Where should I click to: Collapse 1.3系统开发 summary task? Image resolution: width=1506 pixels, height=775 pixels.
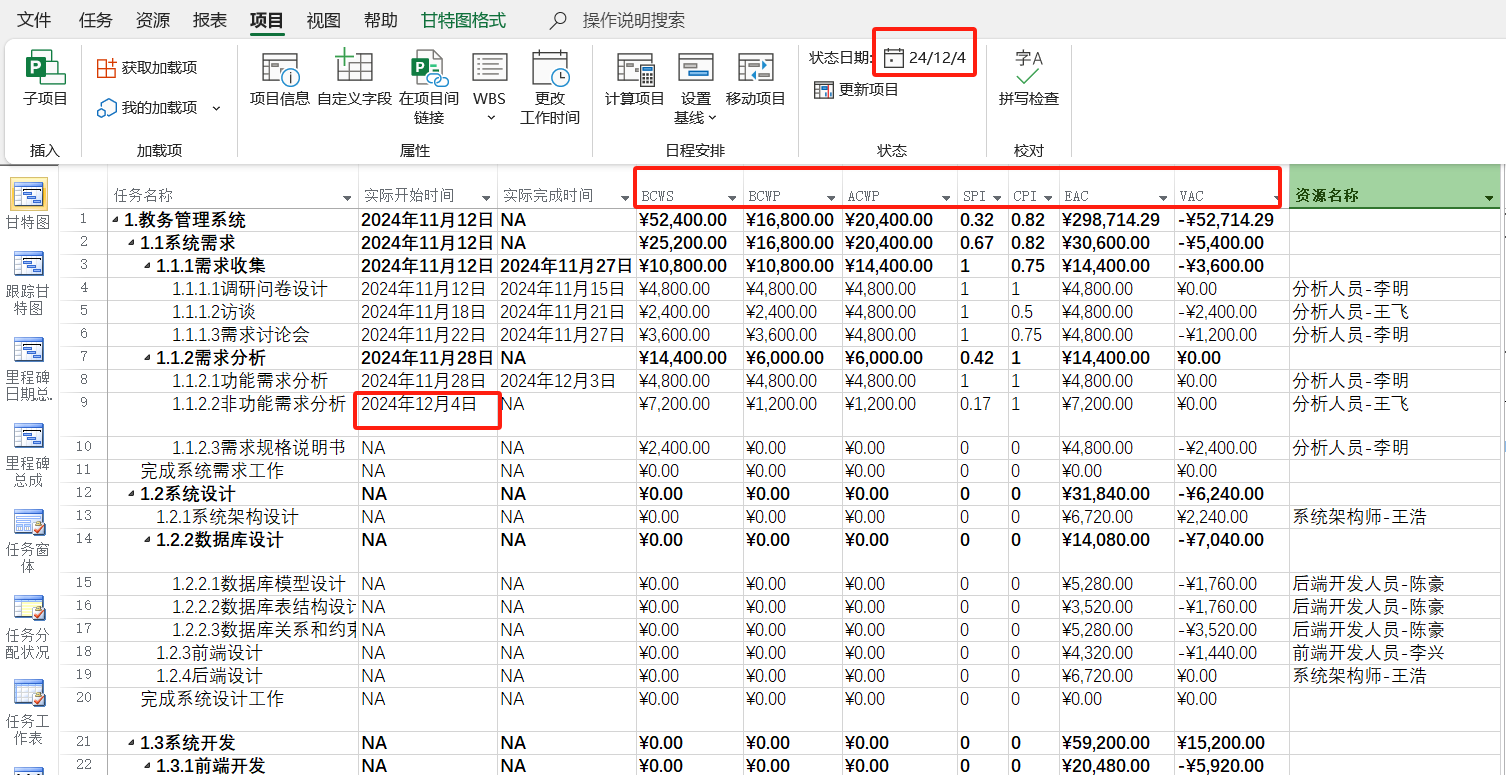coord(132,743)
